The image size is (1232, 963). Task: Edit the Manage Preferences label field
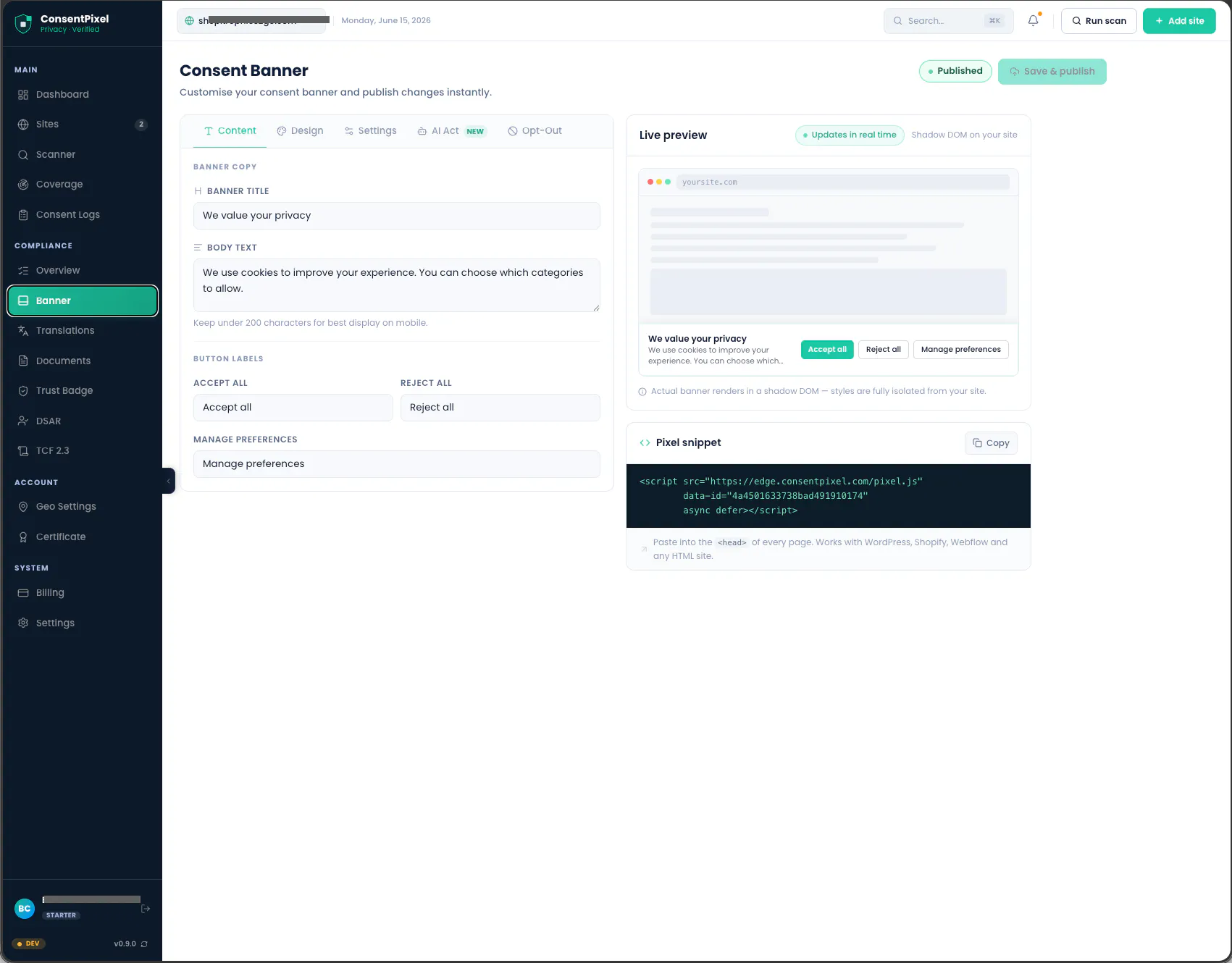pos(397,464)
